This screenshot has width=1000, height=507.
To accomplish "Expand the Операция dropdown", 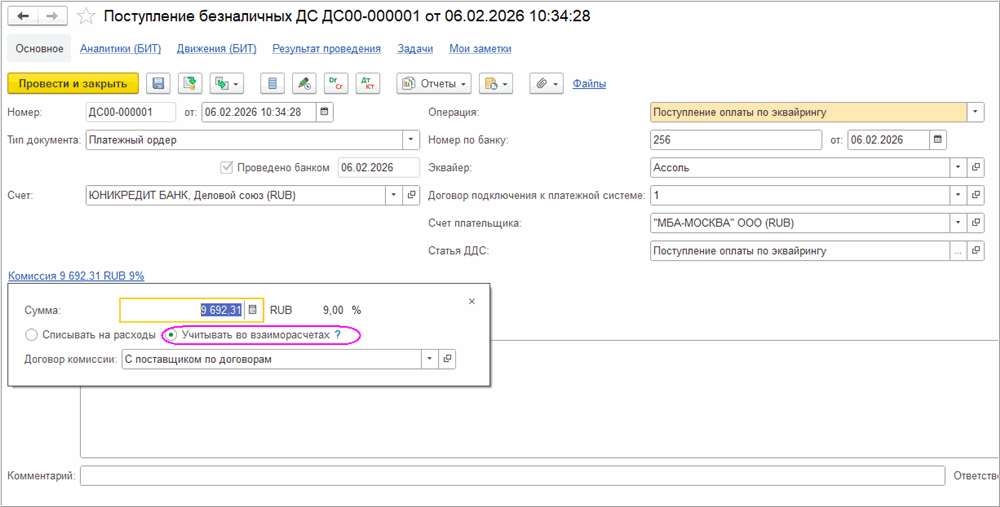I will (x=975, y=112).
